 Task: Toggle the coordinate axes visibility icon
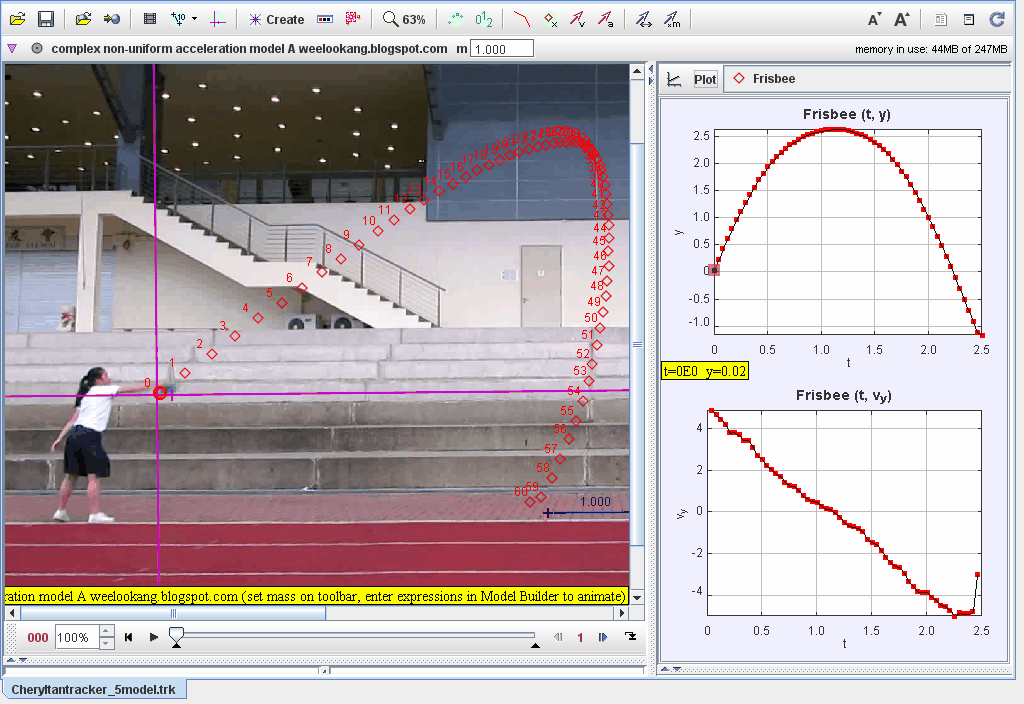219,19
